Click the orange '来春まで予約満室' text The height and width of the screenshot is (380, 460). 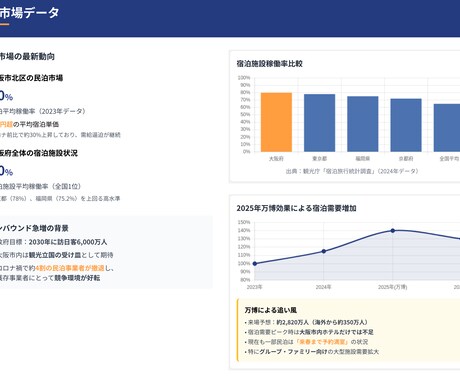322,342
